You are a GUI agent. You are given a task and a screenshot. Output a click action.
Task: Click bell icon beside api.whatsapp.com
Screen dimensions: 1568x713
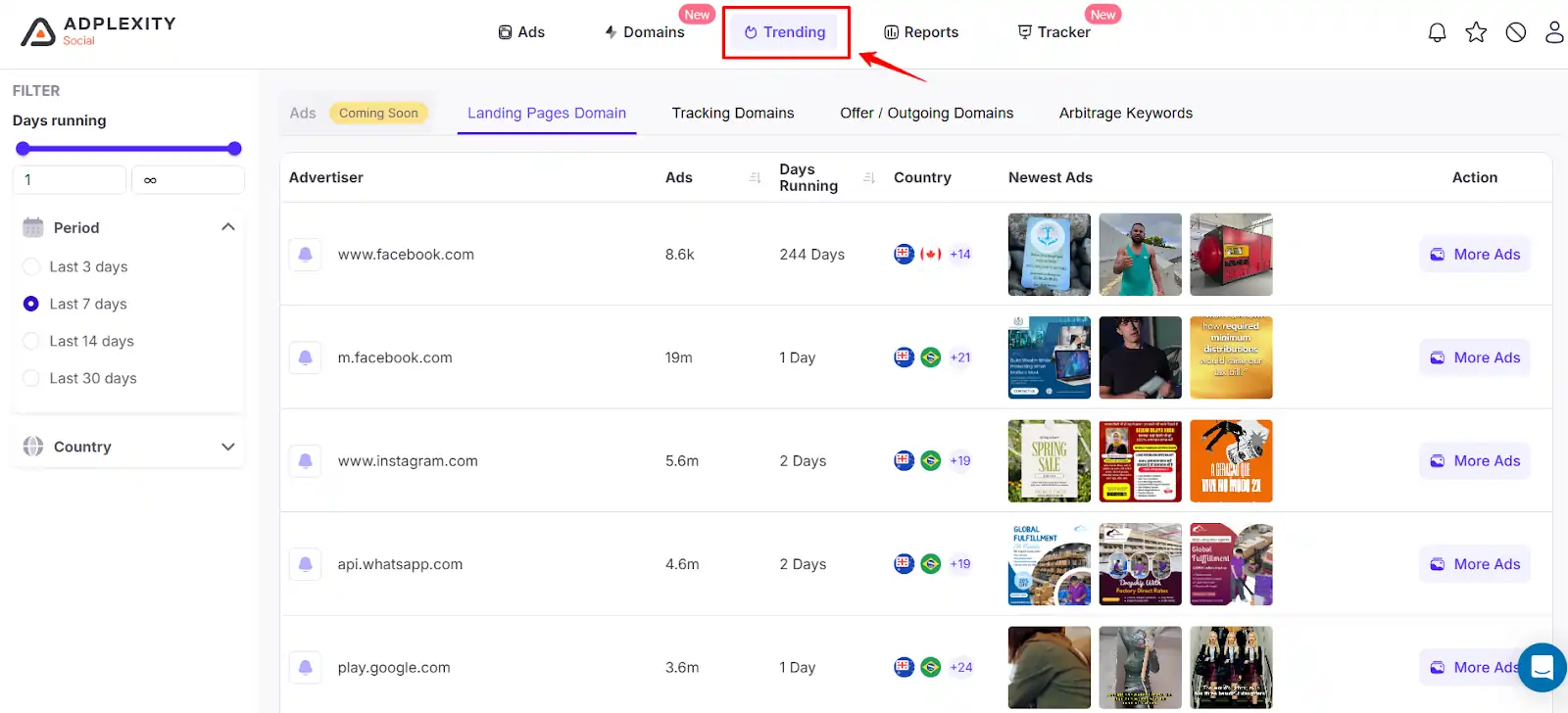[x=305, y=564]
